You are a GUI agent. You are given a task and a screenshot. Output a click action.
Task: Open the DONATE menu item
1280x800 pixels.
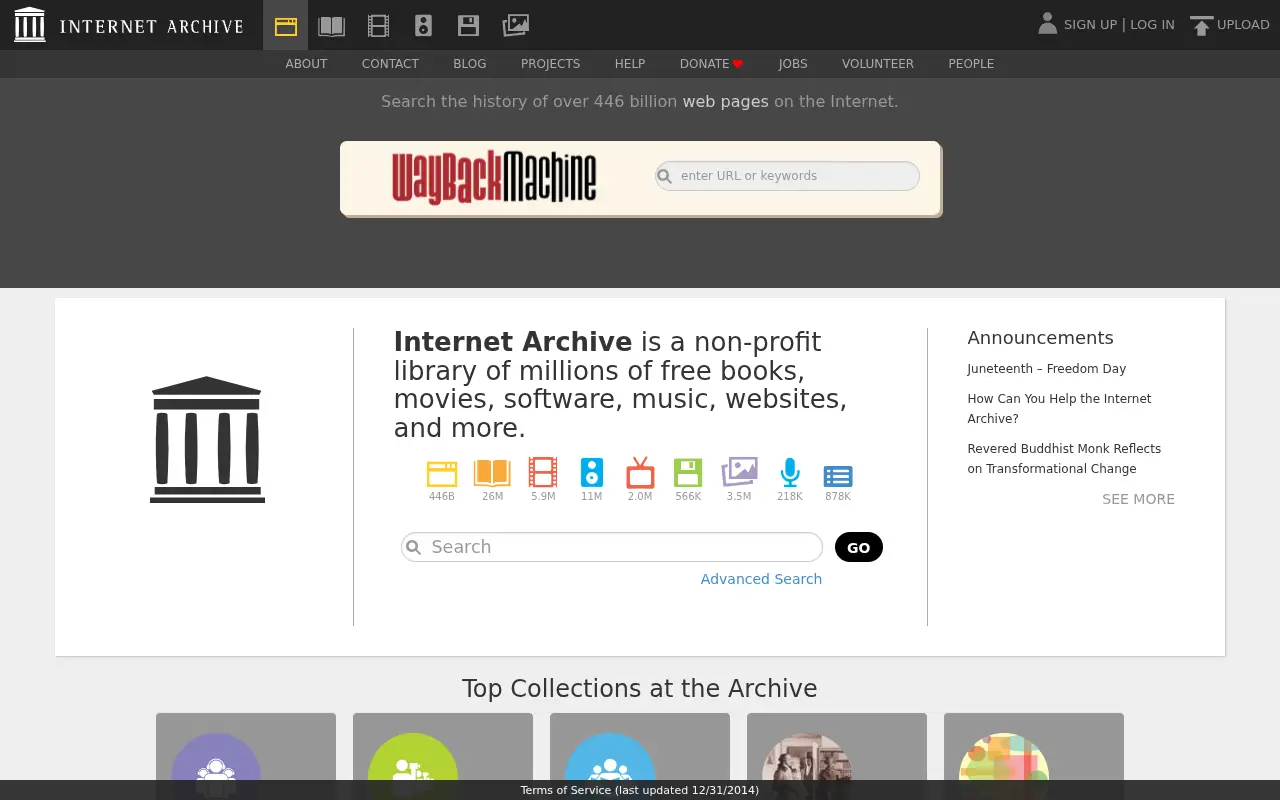click(x=705, y=64)
